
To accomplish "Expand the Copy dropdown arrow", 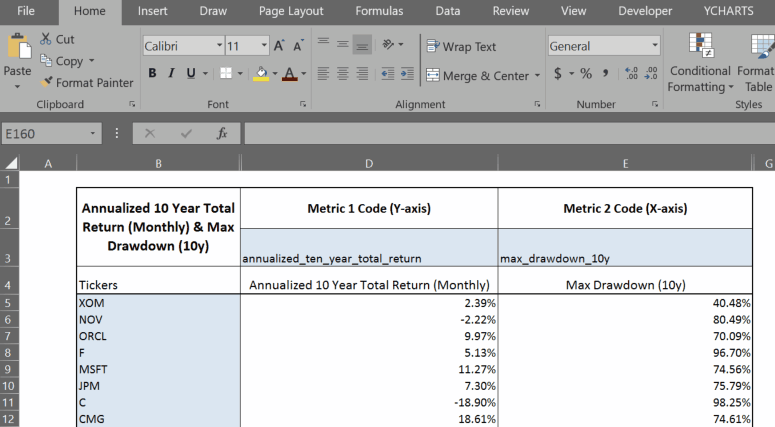I will [x=91, y=61].
